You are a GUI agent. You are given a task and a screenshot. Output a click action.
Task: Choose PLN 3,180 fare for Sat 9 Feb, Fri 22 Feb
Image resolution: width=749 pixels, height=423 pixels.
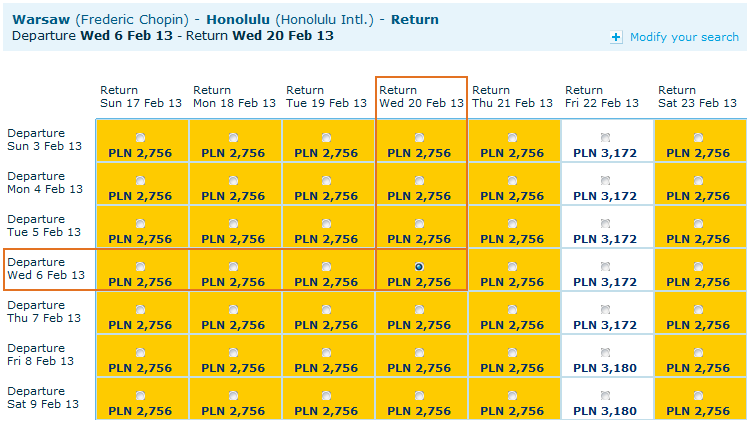[x=605, y=395]
